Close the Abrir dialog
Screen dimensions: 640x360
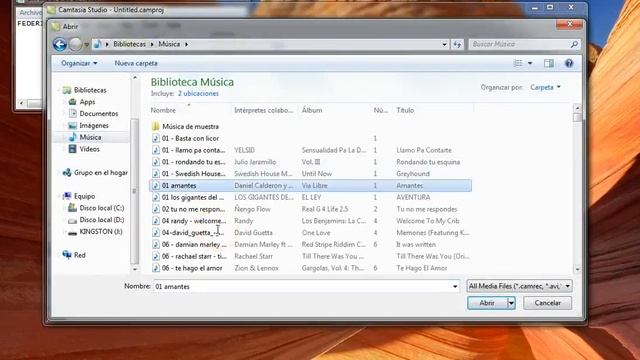point(570,25)
